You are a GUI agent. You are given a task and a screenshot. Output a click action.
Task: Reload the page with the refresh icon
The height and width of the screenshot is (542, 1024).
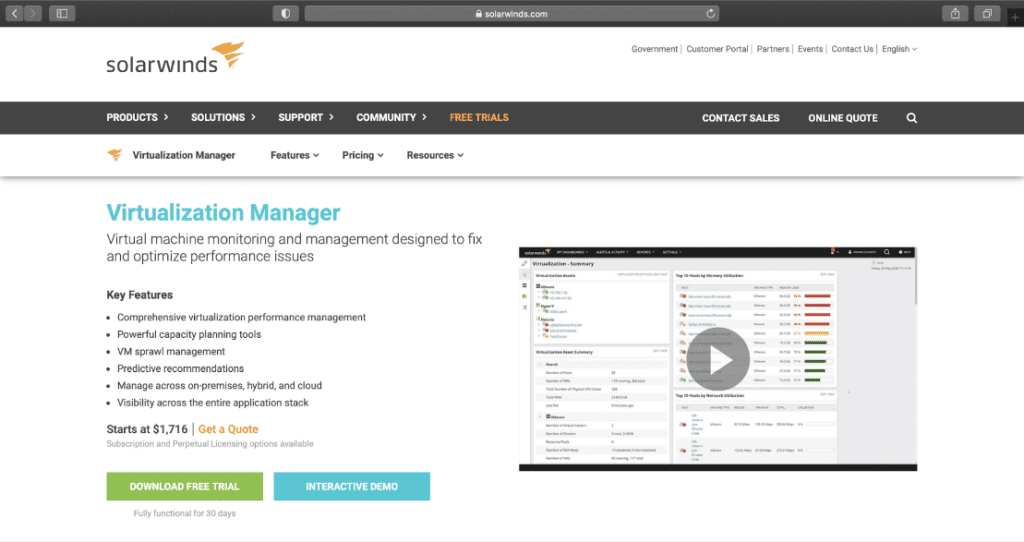tap(711, 13)
